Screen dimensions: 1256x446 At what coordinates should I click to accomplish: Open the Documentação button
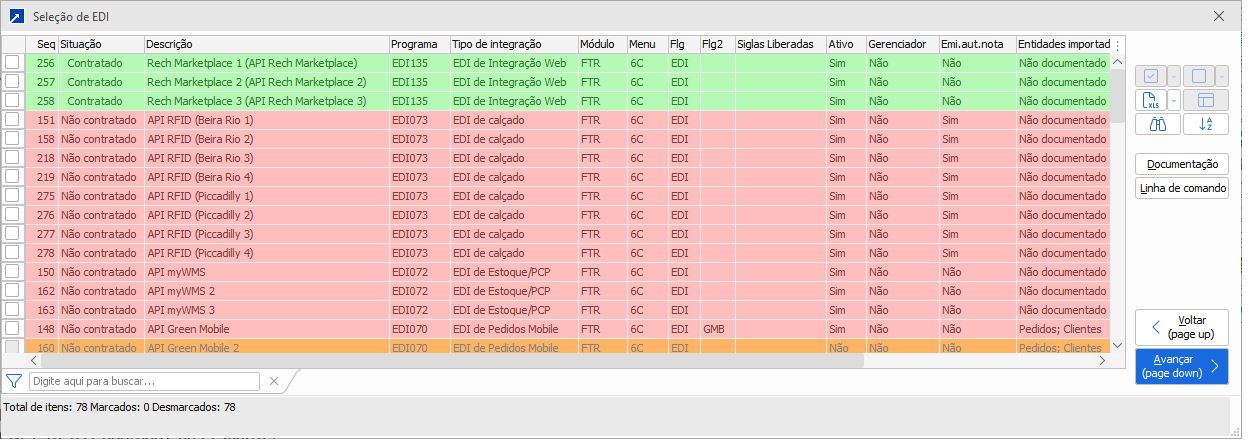[x=1182, y=164]
